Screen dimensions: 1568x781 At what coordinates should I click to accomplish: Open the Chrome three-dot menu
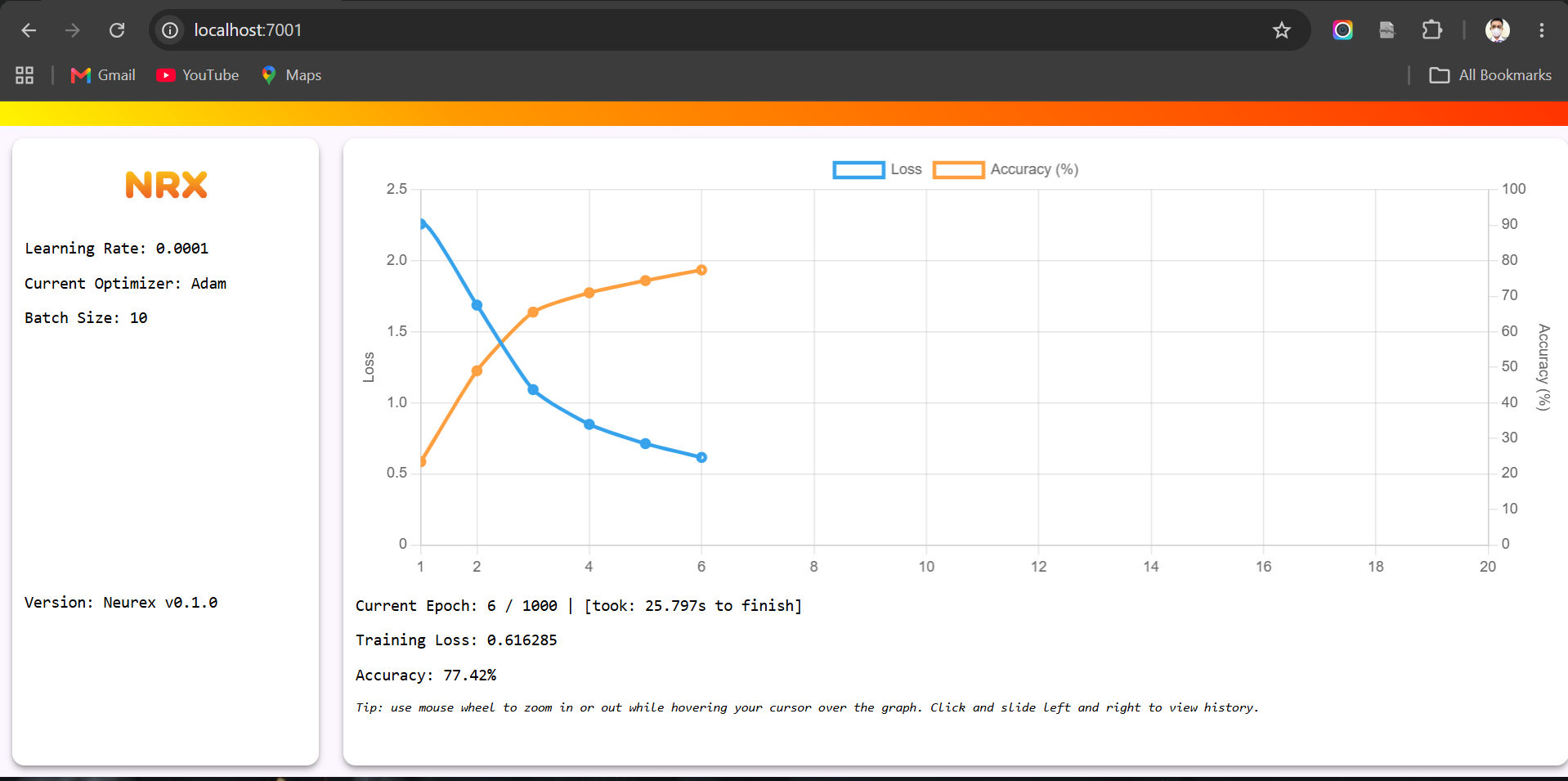(1541, 30)
